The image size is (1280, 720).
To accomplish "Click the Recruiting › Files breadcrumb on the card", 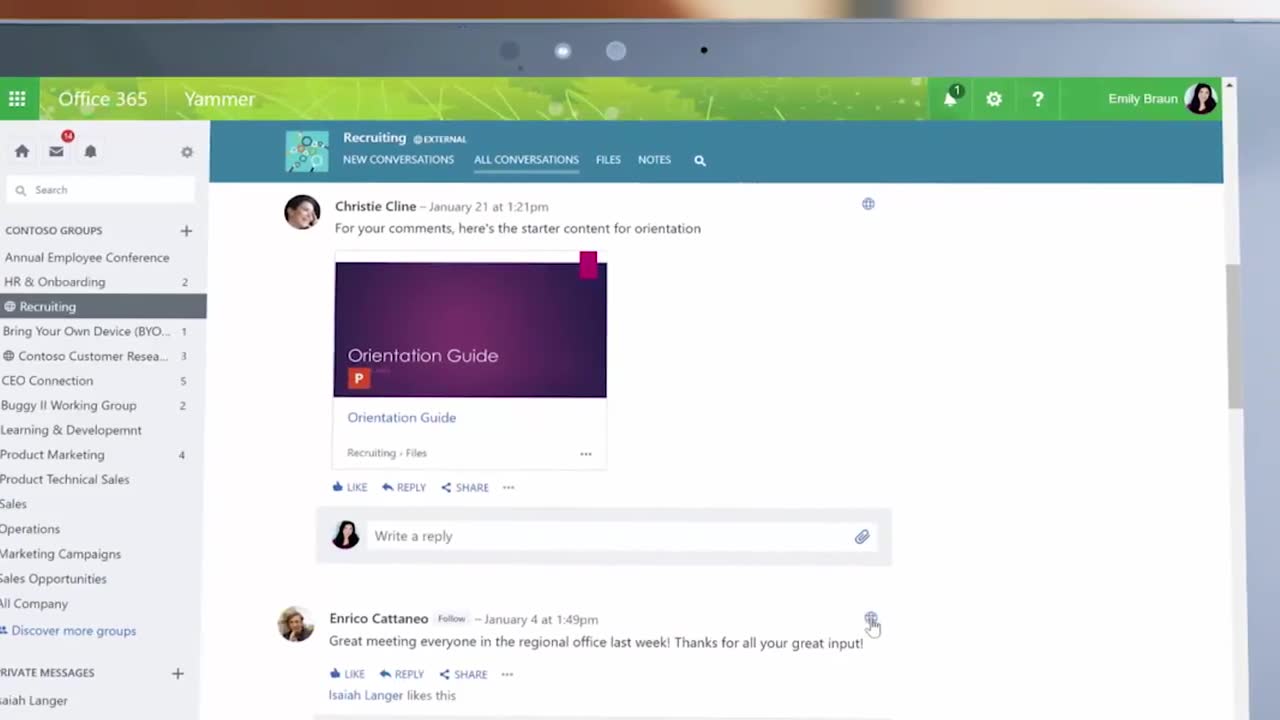I will point(387,453).
